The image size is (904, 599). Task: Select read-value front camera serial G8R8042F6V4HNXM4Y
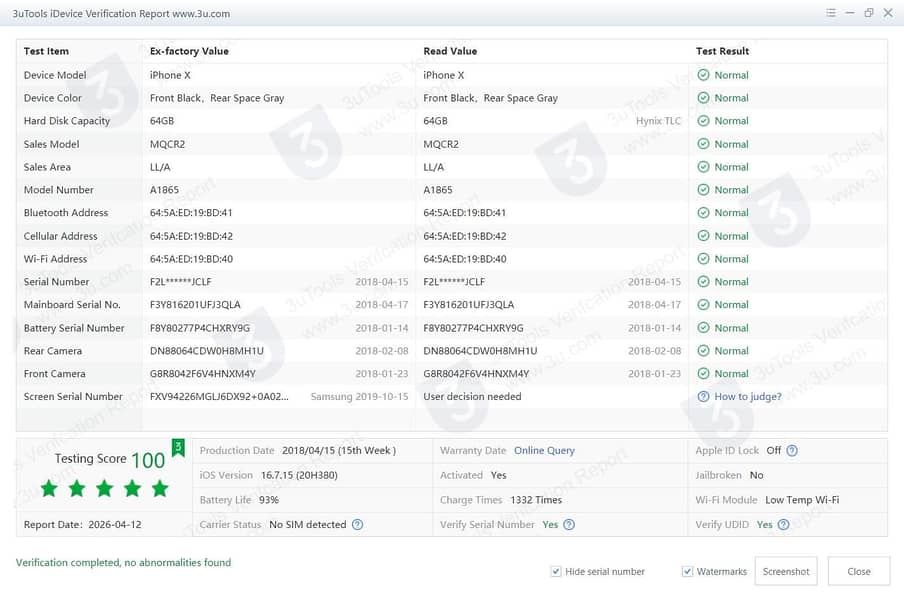(476, 374)
